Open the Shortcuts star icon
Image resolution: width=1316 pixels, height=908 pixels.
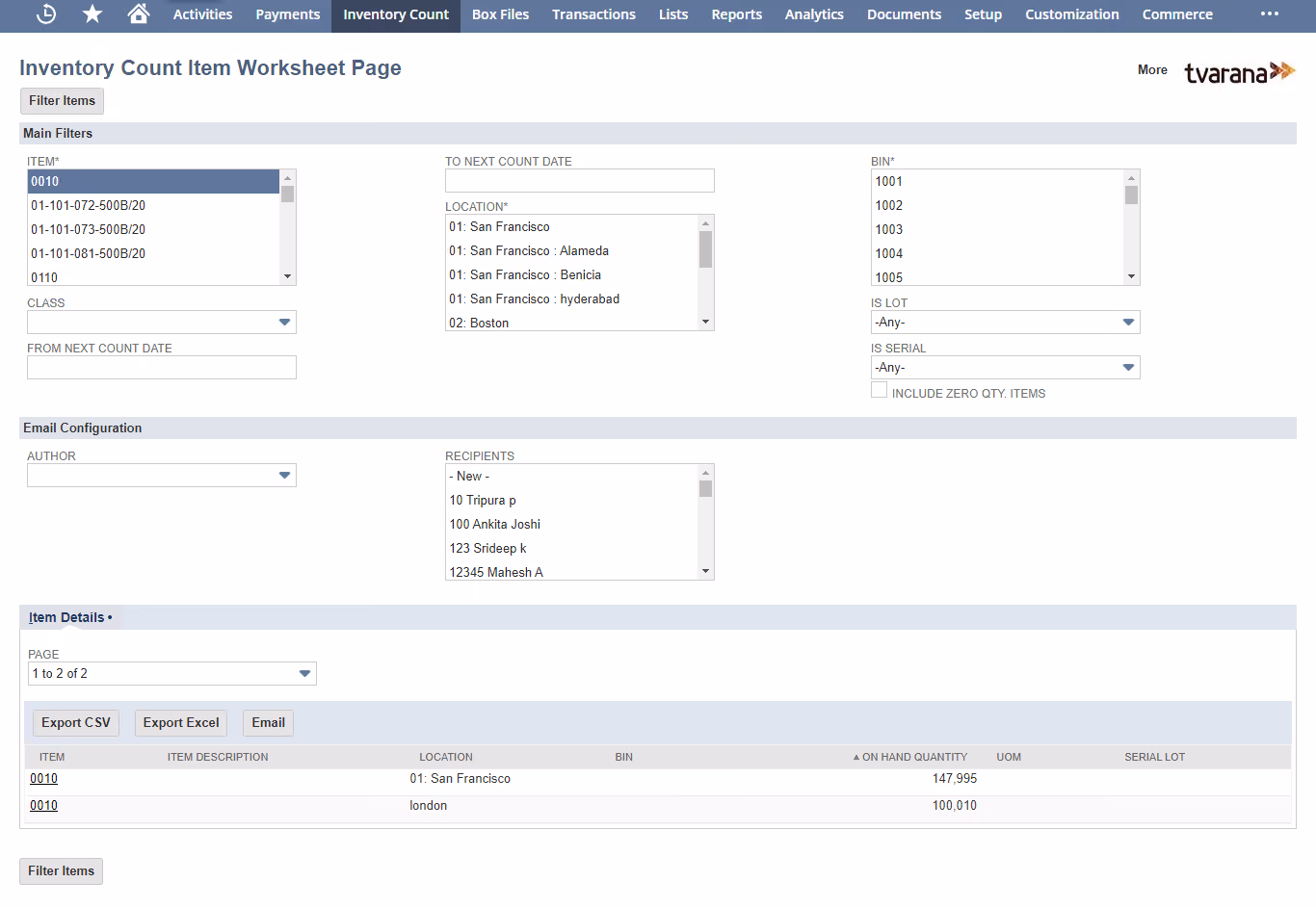click(x=92, y=14)
